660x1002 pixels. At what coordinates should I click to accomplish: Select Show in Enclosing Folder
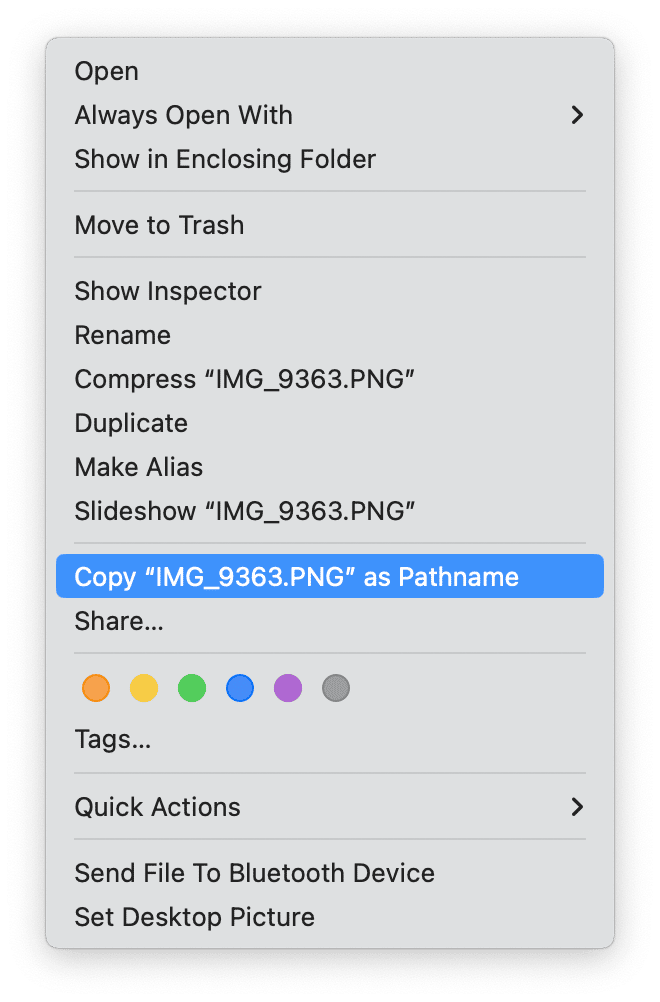click(225, 159)
